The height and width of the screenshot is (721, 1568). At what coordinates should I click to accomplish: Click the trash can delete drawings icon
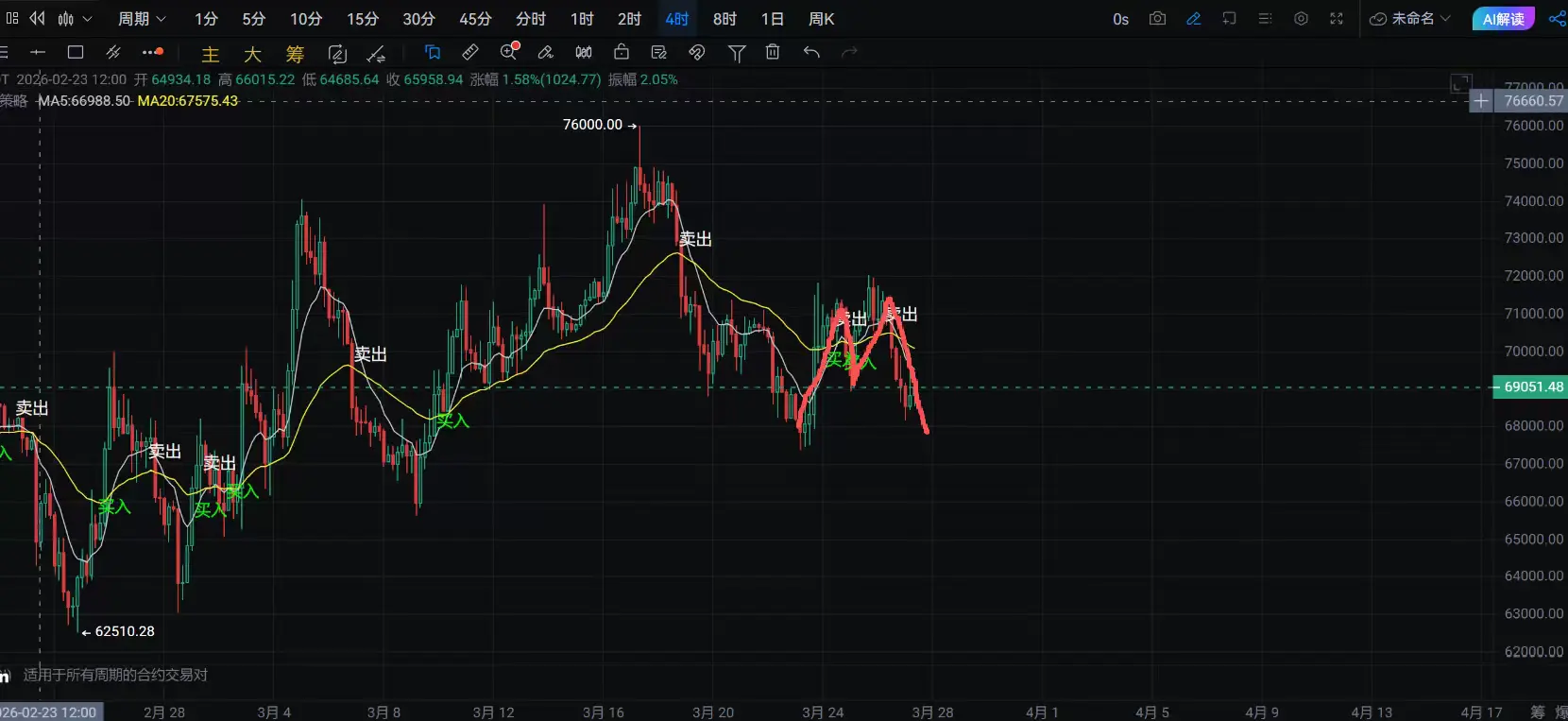coord(773,53)
